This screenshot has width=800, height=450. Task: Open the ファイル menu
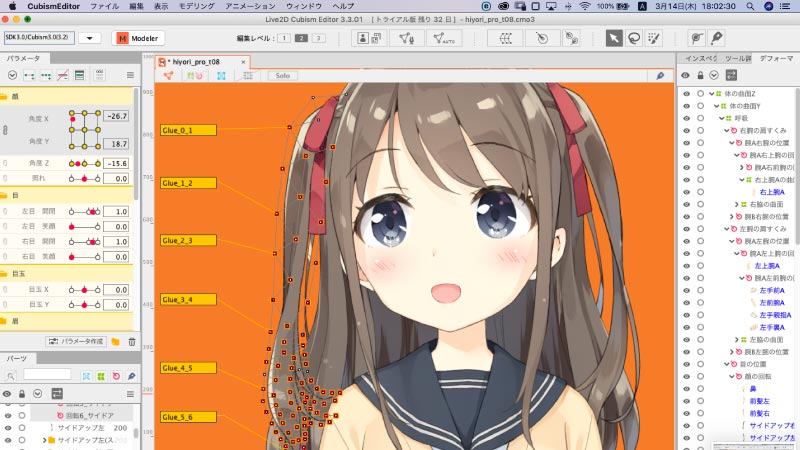(104, 6)
